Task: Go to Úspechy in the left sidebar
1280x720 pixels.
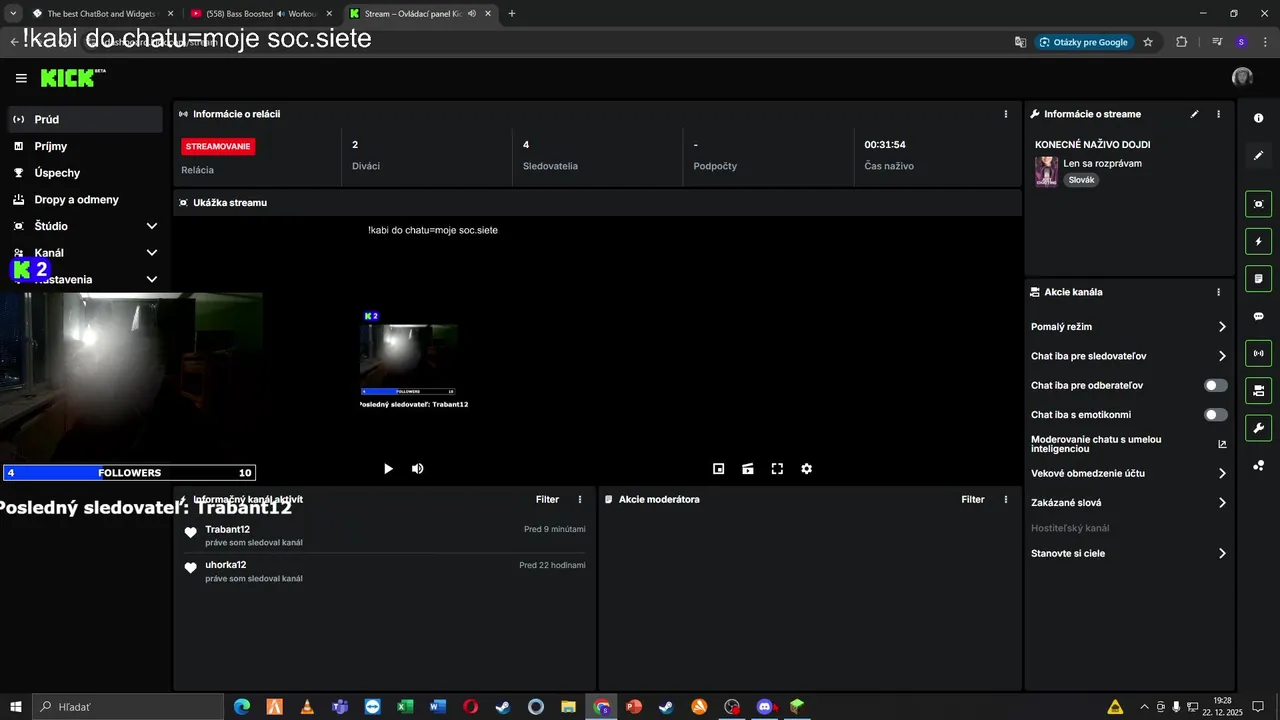Action: point(85,173)
